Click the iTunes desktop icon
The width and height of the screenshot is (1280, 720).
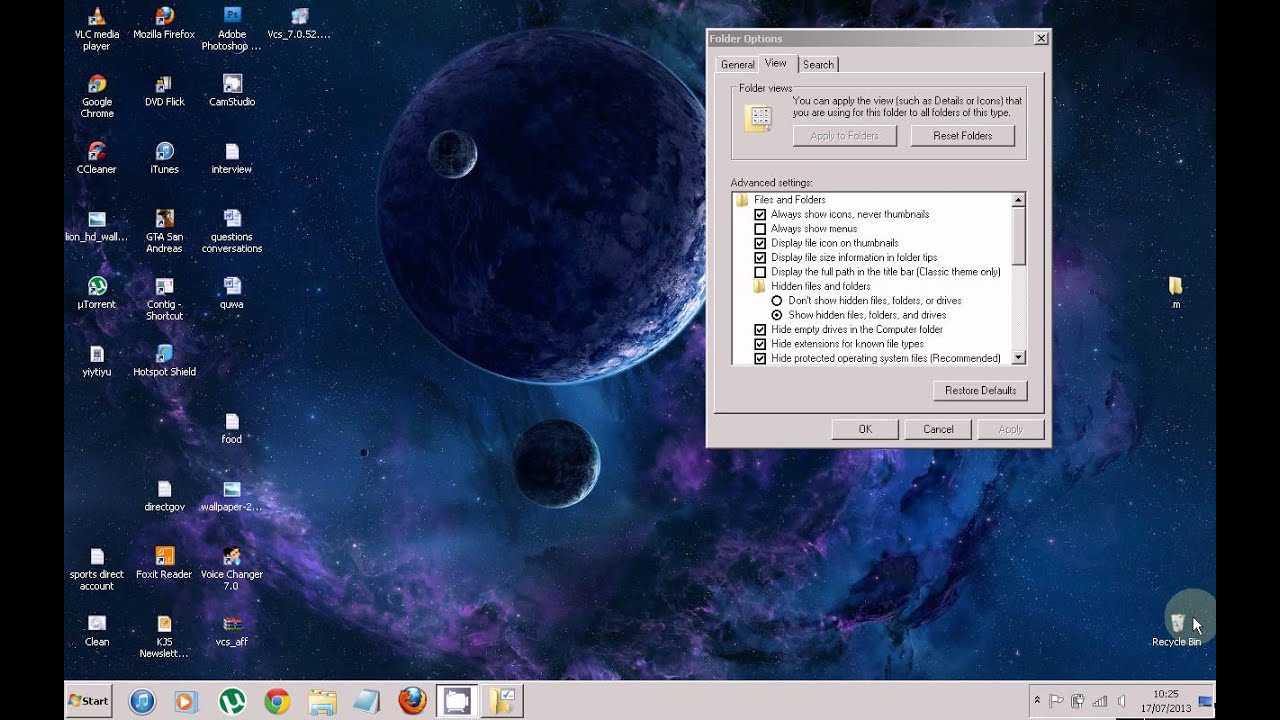tap(164, 158)
